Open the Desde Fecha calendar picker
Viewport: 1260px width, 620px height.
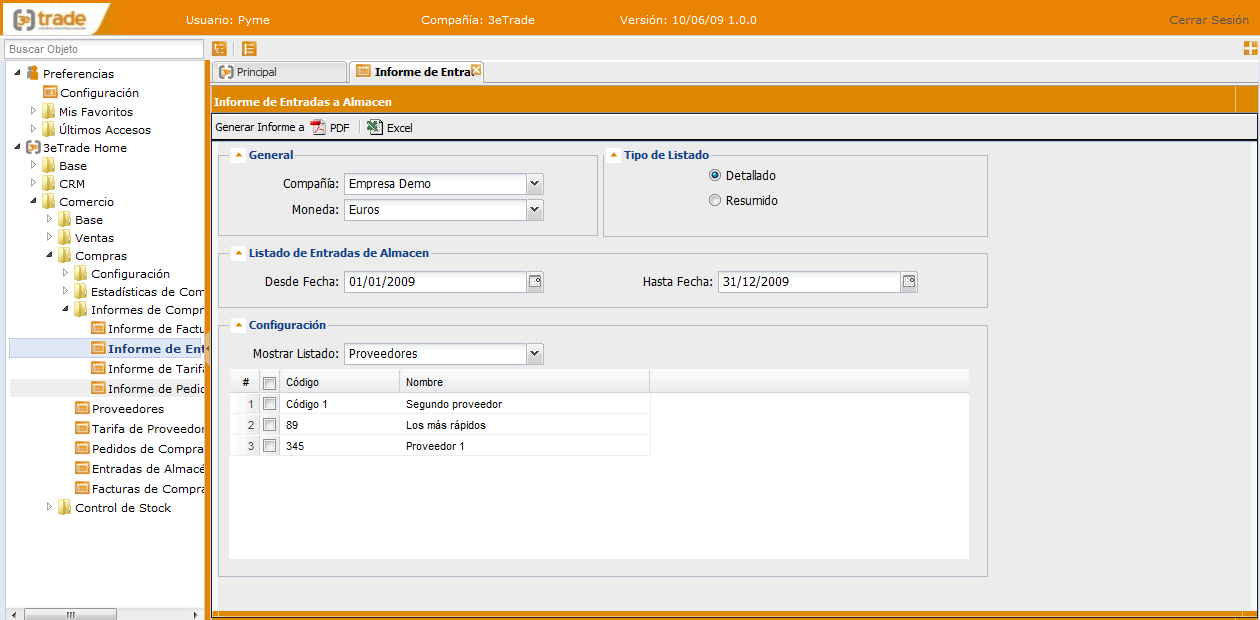coord(535,282)
